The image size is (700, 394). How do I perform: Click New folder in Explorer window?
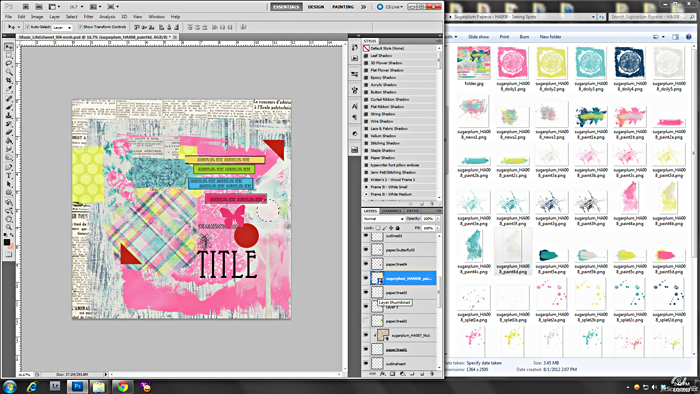[550, 37]
